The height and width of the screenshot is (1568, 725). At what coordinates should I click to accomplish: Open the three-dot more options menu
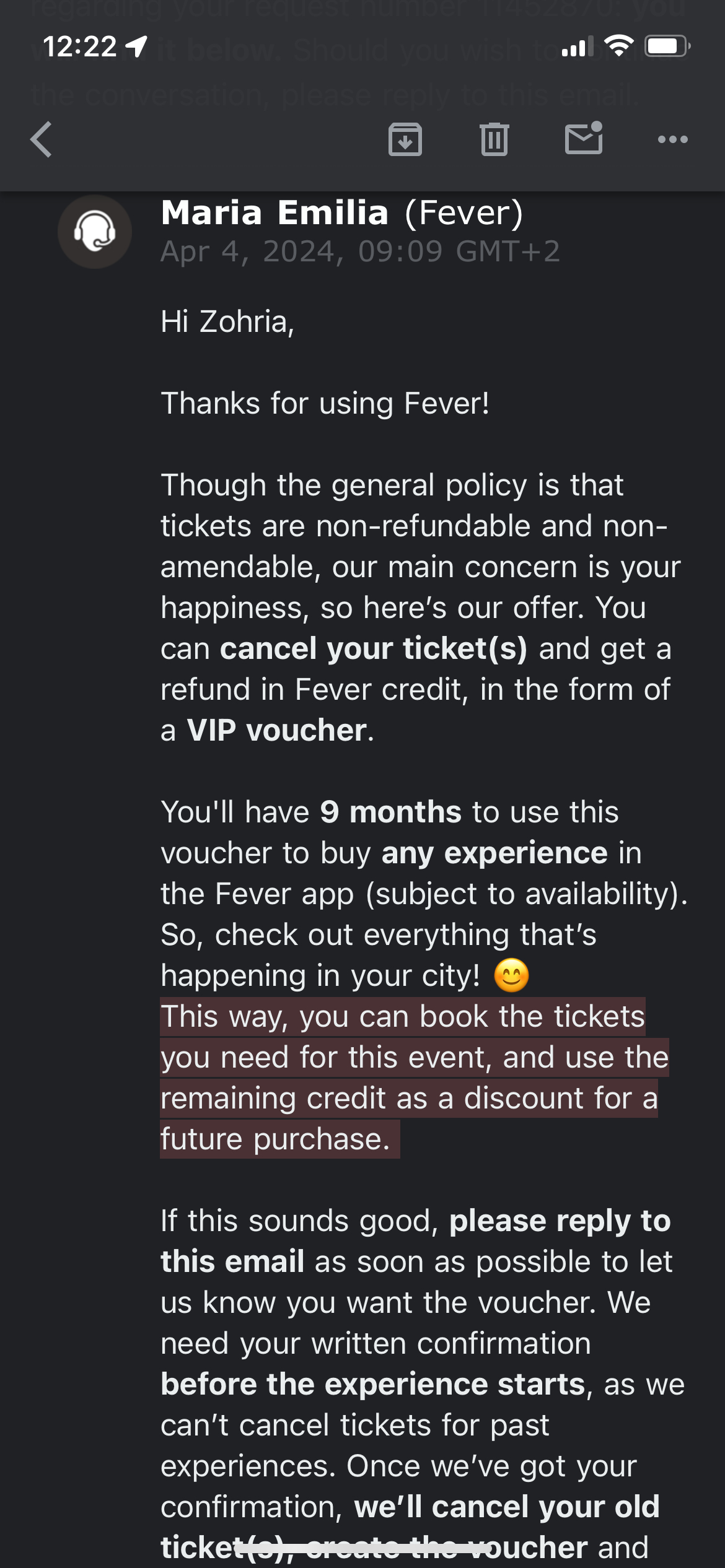[672, 139]
